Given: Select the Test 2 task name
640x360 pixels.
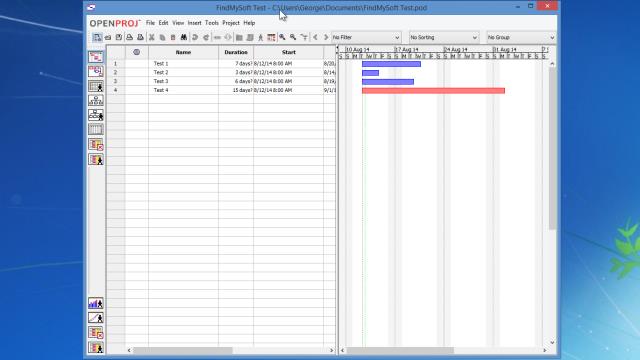Looking at the screenshot, I should click(x=161, y=73).
